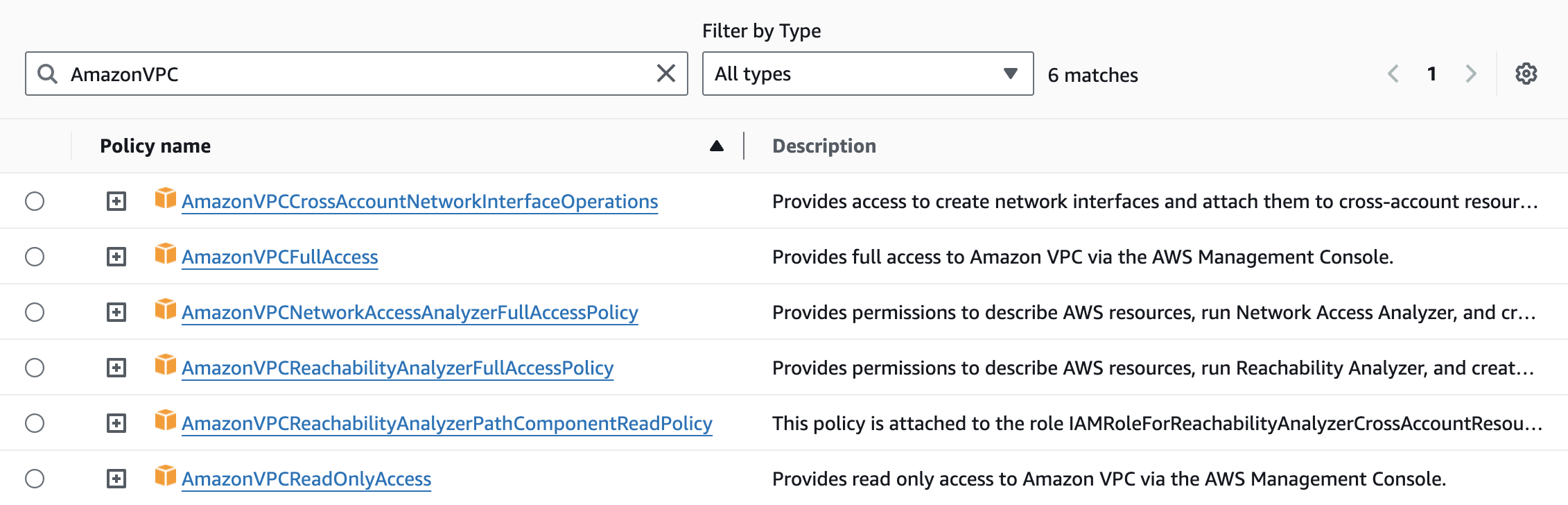Screen dimensions: 1568x505
Task: Click the Description column header
Action: [x=824, y=146]
